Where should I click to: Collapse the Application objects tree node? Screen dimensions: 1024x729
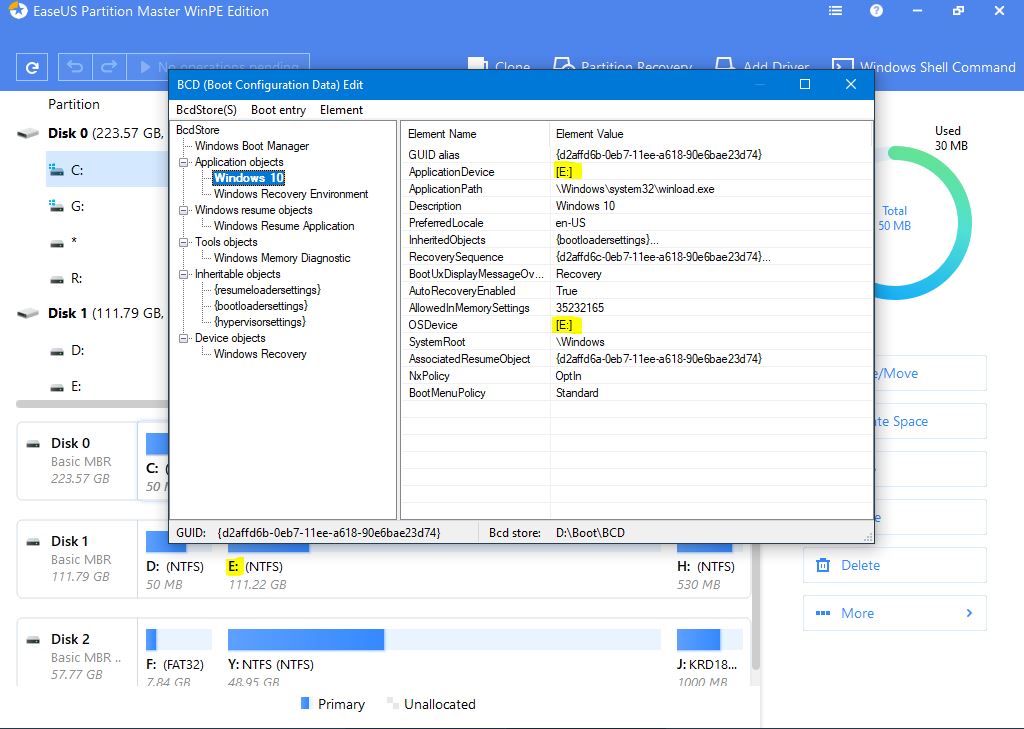[185, 162]
